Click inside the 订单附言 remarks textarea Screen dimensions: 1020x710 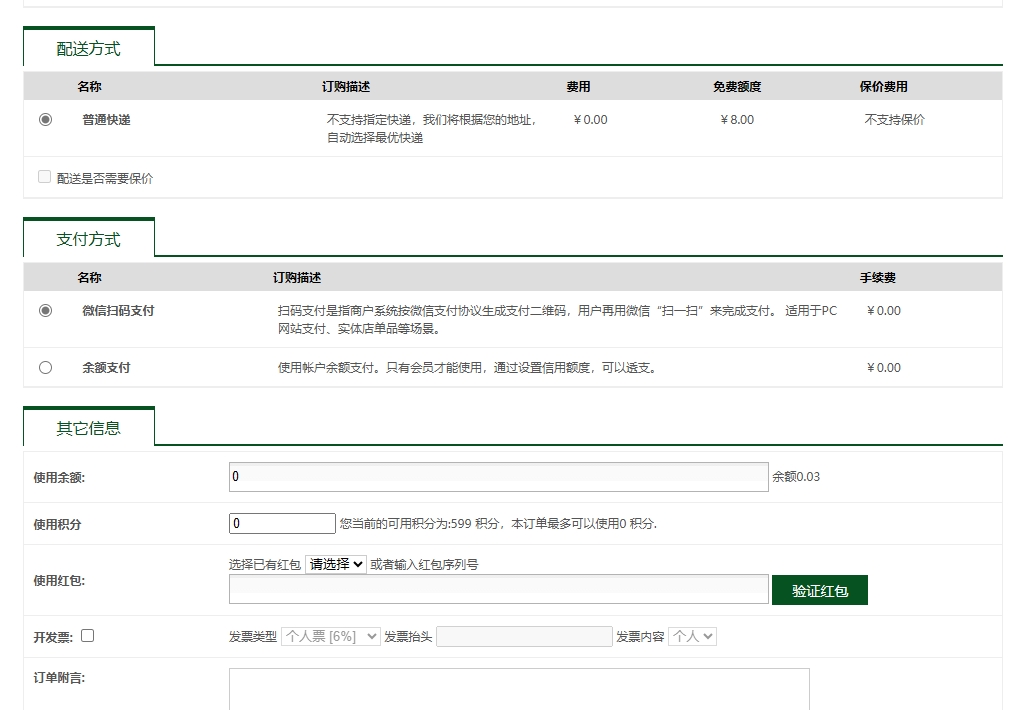pos(519,690)
